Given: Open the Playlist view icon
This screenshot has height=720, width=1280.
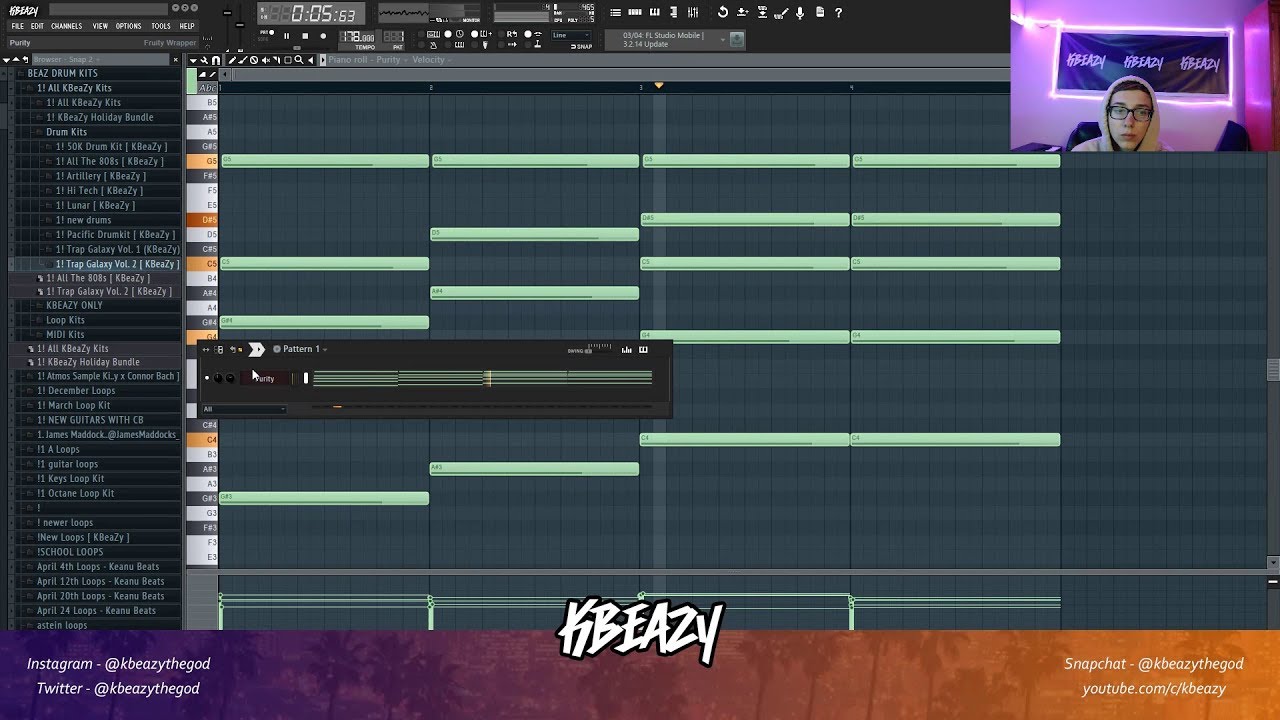Looking at the screenshot, I should 616,12.
